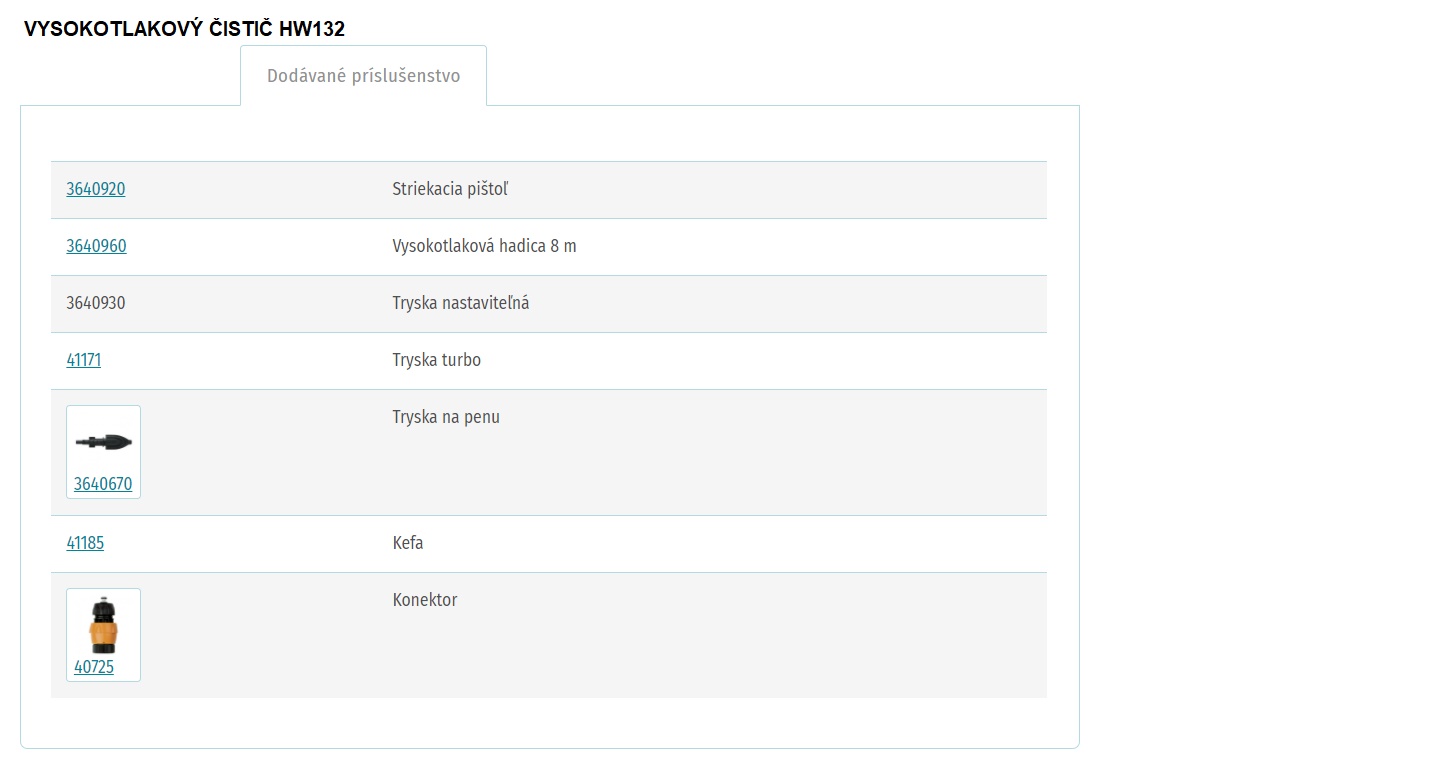Open part number 3640920 link

click(x=96, y=189)
